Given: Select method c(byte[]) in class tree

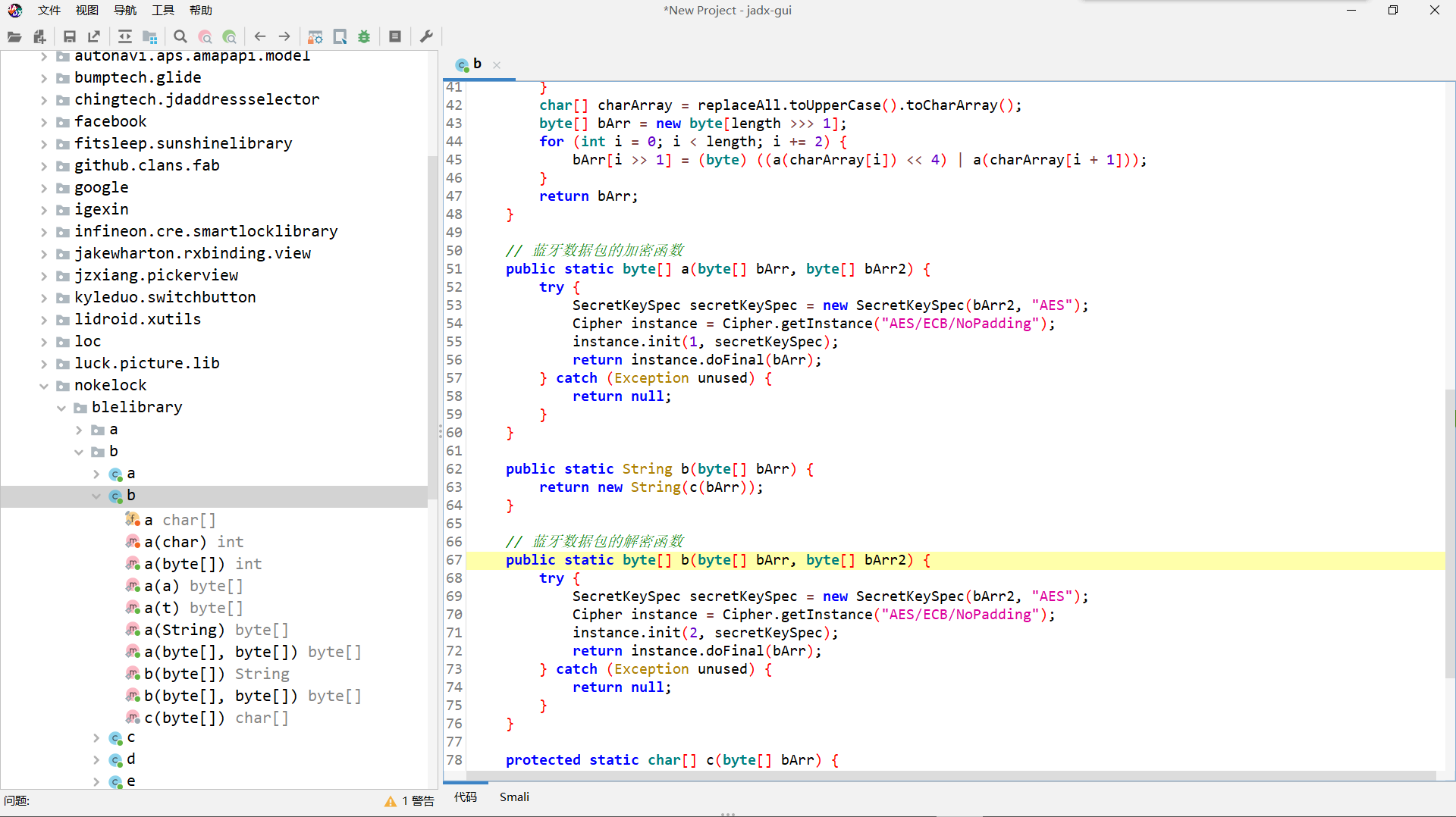Looking at the screenshot, I should [184, 718].
